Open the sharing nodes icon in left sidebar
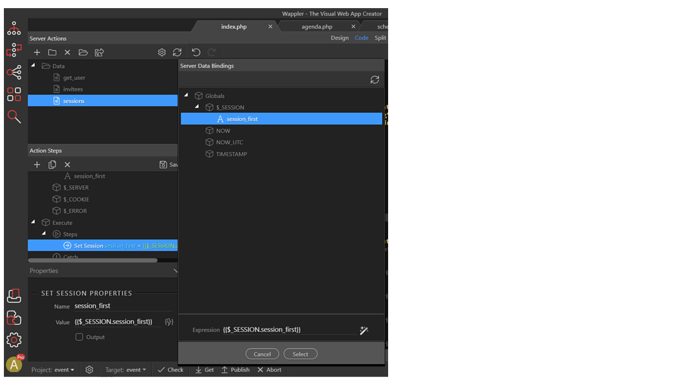This screenshot has height=388, width=690. click(x=14, y=72)
